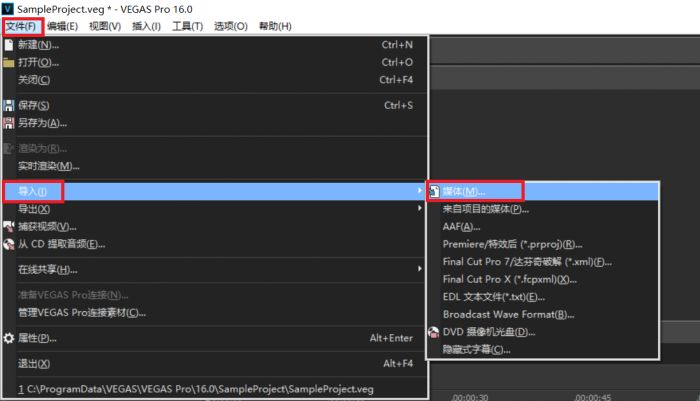Image resolution: width=700 pixels, height=401 pixels.
Task: Click the new document icon beside 新建
Action: (x=8, y=45)
